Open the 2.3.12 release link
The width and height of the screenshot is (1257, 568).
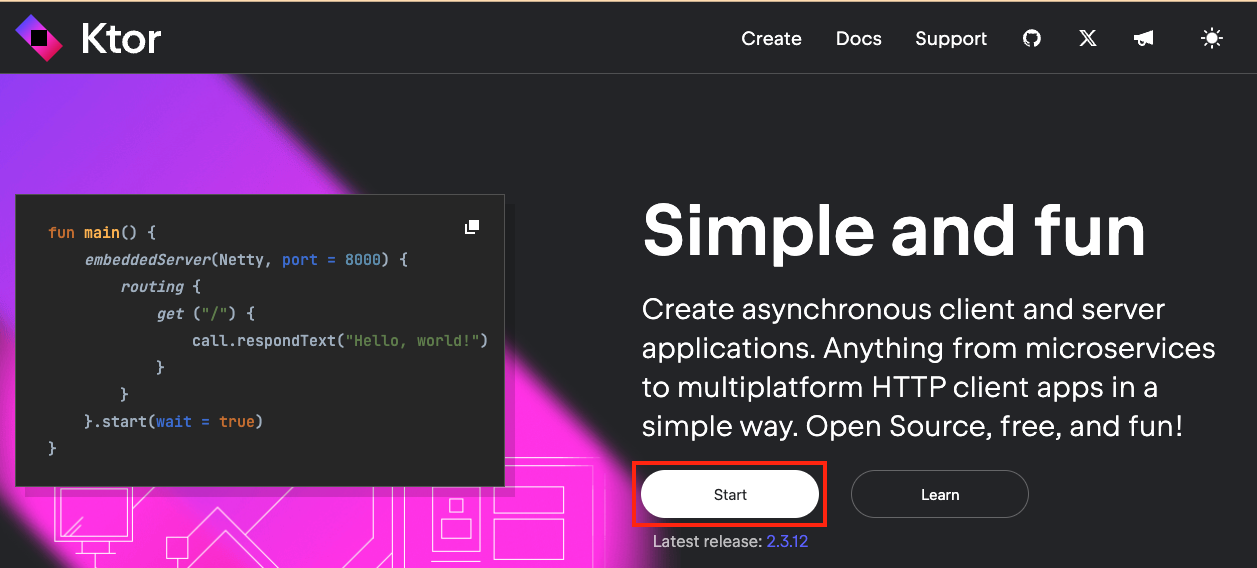pyautogui.click(x=787, y=541)
